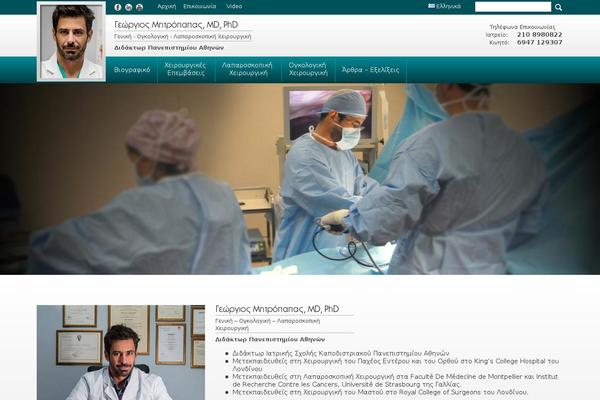Open Άρθρα – Εξελίξεις menu item
The height and width of the screenshot is (400, 600).
[370, 70]
